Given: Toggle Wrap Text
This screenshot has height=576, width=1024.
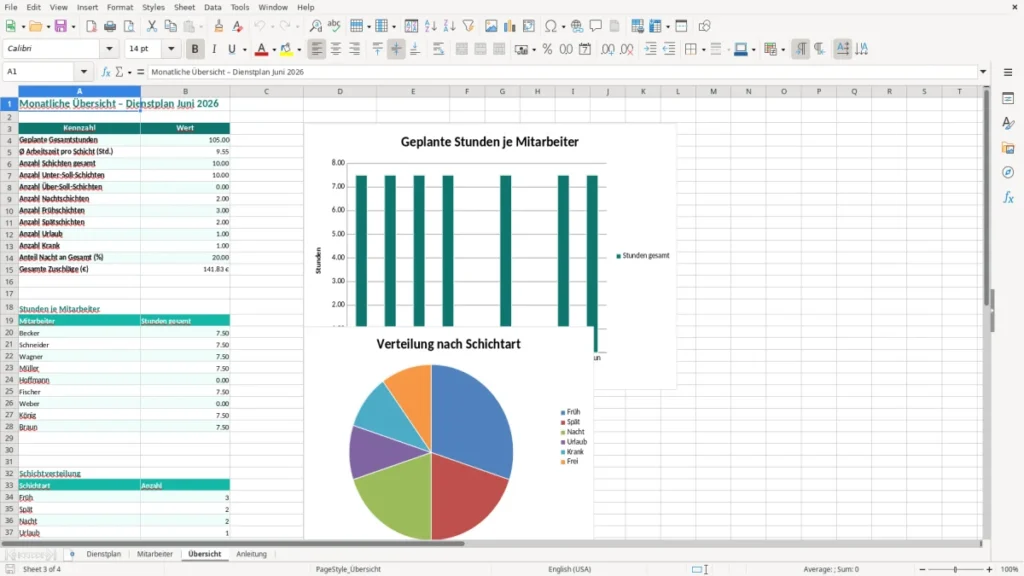Looking at the screenshot, I should (x=438, y=49).
